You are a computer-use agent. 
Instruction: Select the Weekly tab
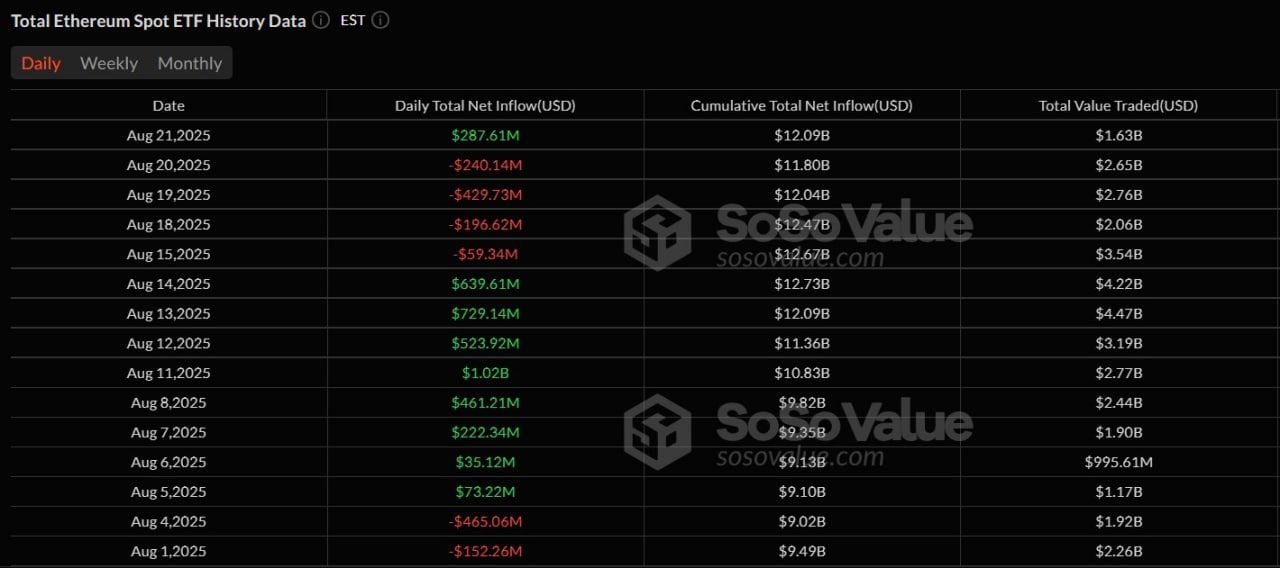[109, 63]
